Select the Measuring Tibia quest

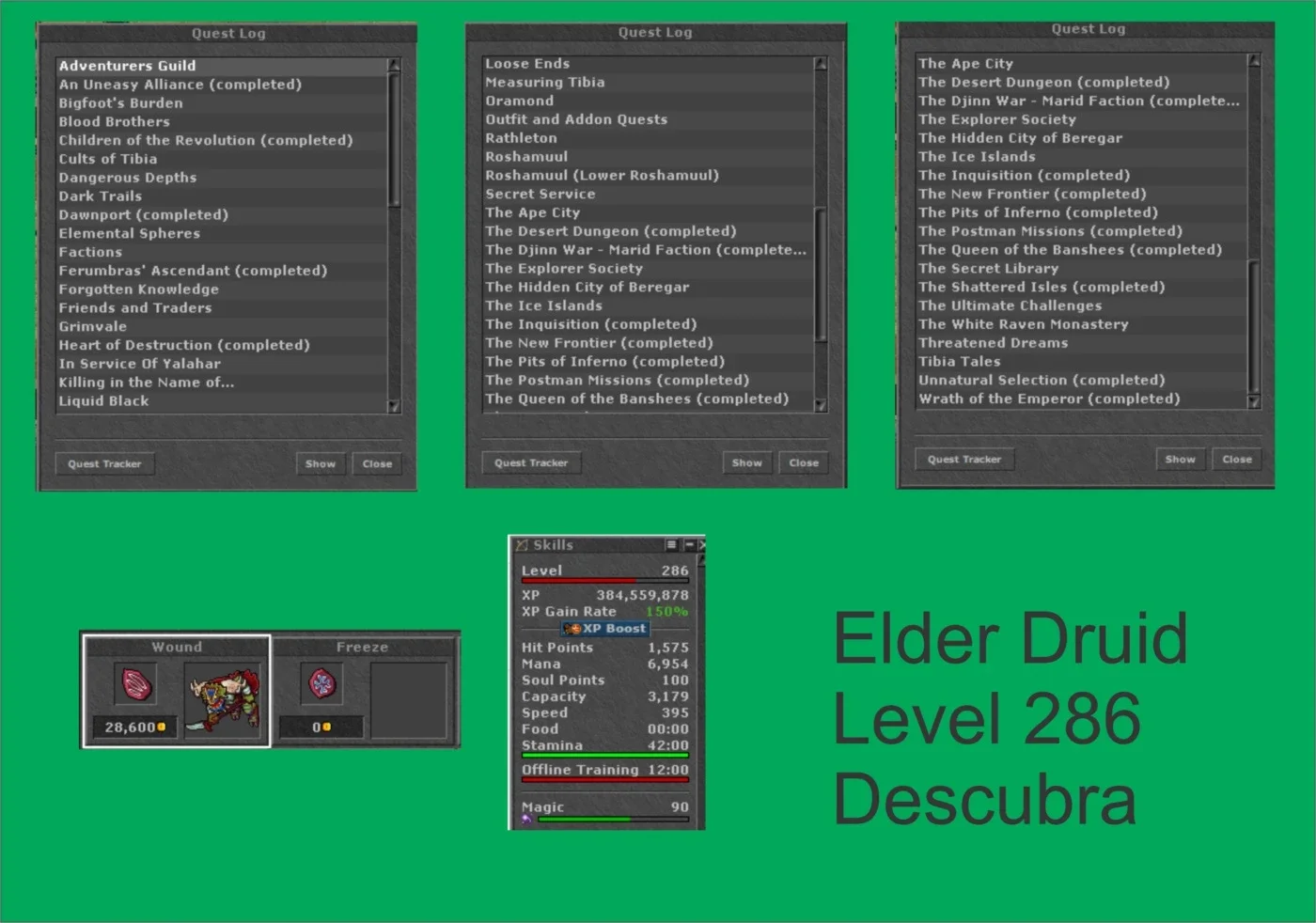point(648,83)
